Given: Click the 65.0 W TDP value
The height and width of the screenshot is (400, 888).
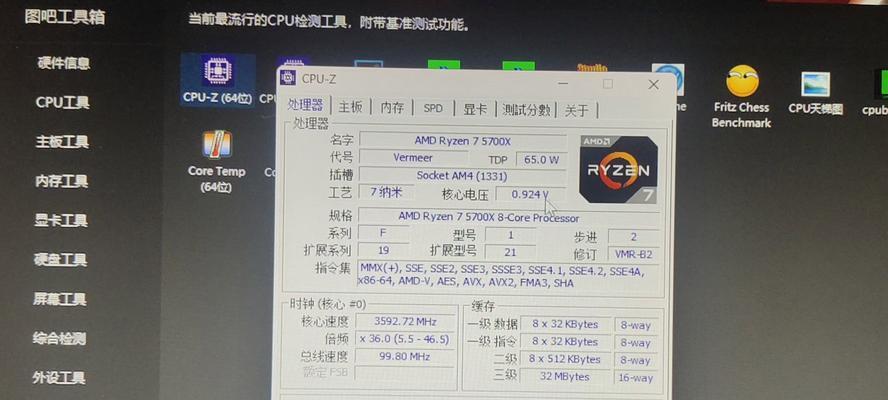Looking at the screenshot, I should click(x=541, y=160).
